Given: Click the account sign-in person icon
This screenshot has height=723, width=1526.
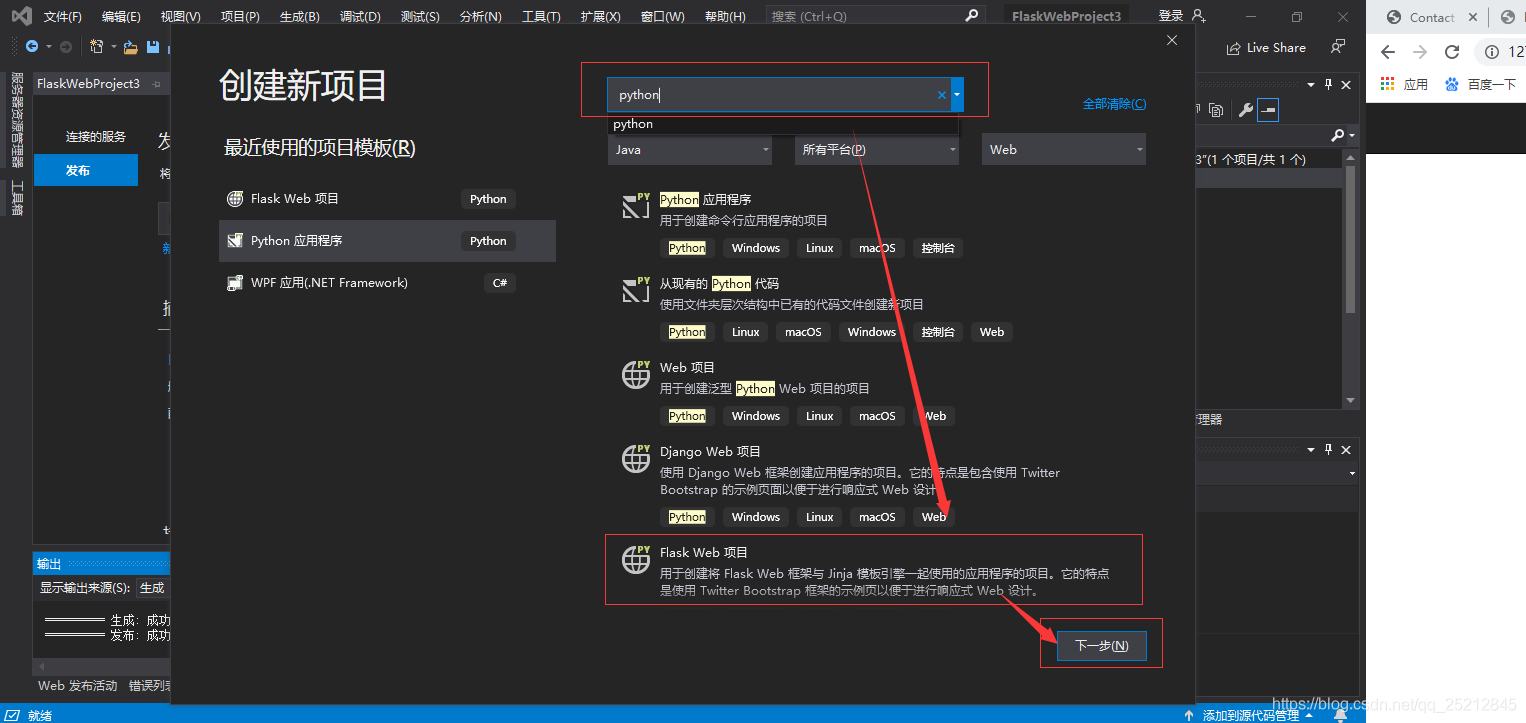Looking at the screenshot, I should click(1199, 16).
